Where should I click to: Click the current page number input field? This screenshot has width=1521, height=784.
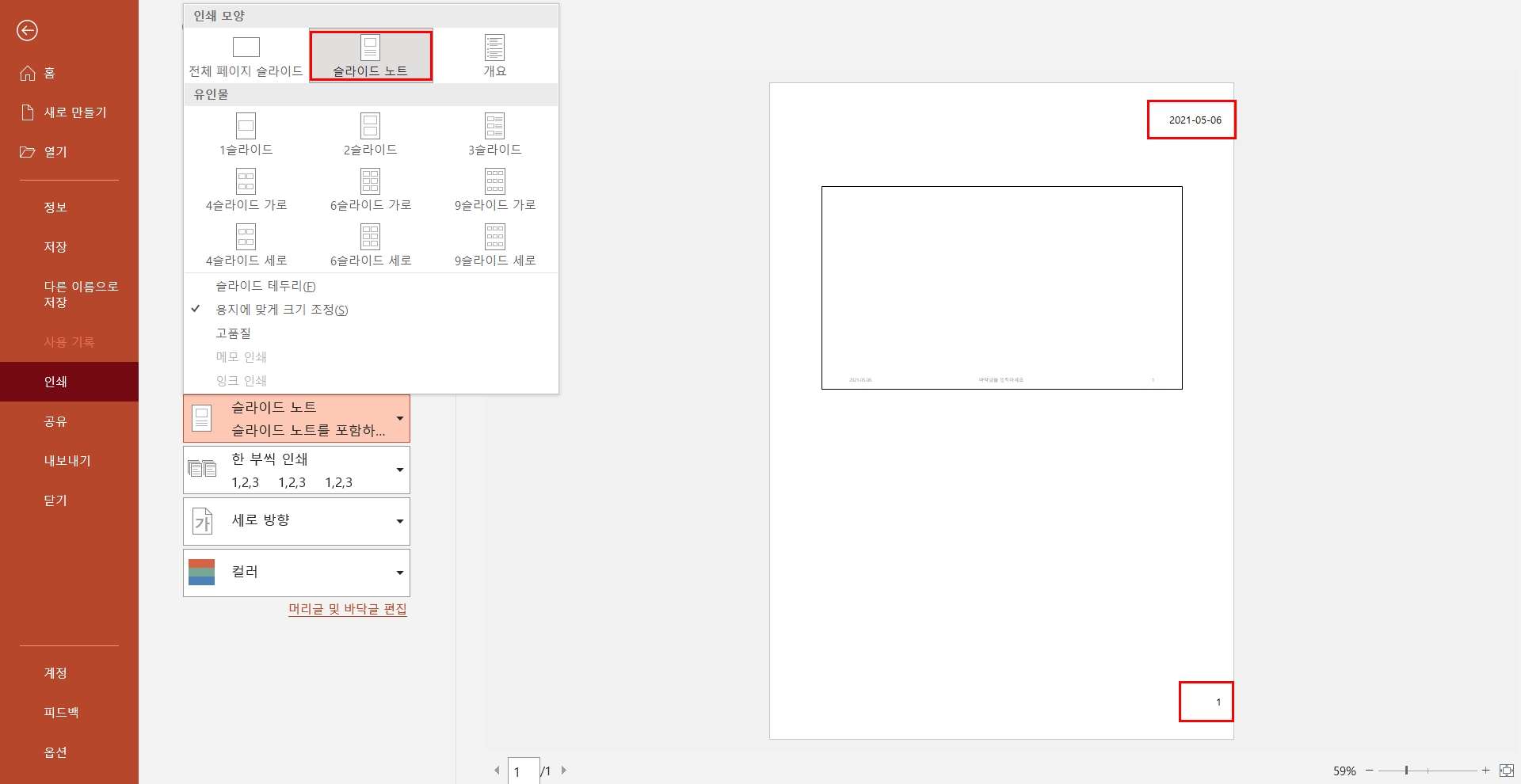tap(524, 771)
